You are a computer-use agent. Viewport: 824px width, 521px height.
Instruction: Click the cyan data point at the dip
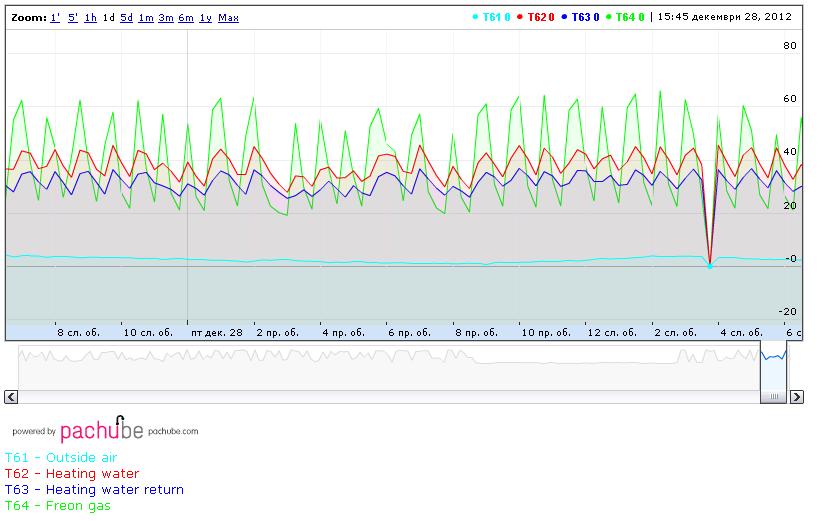(710, 266)
